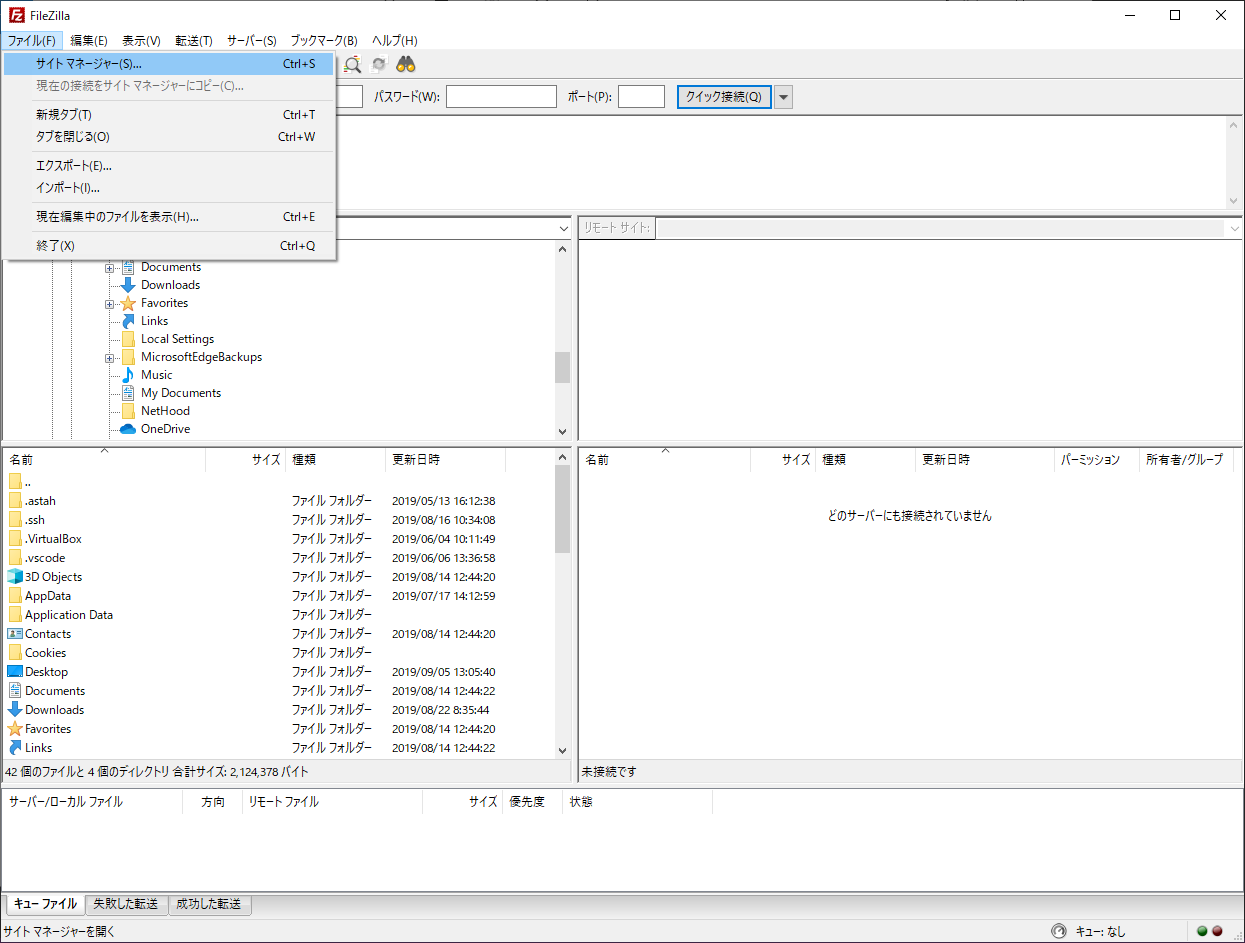
Task: Click the magnifier filename filter toolbar icon
Action: (353, 65)
